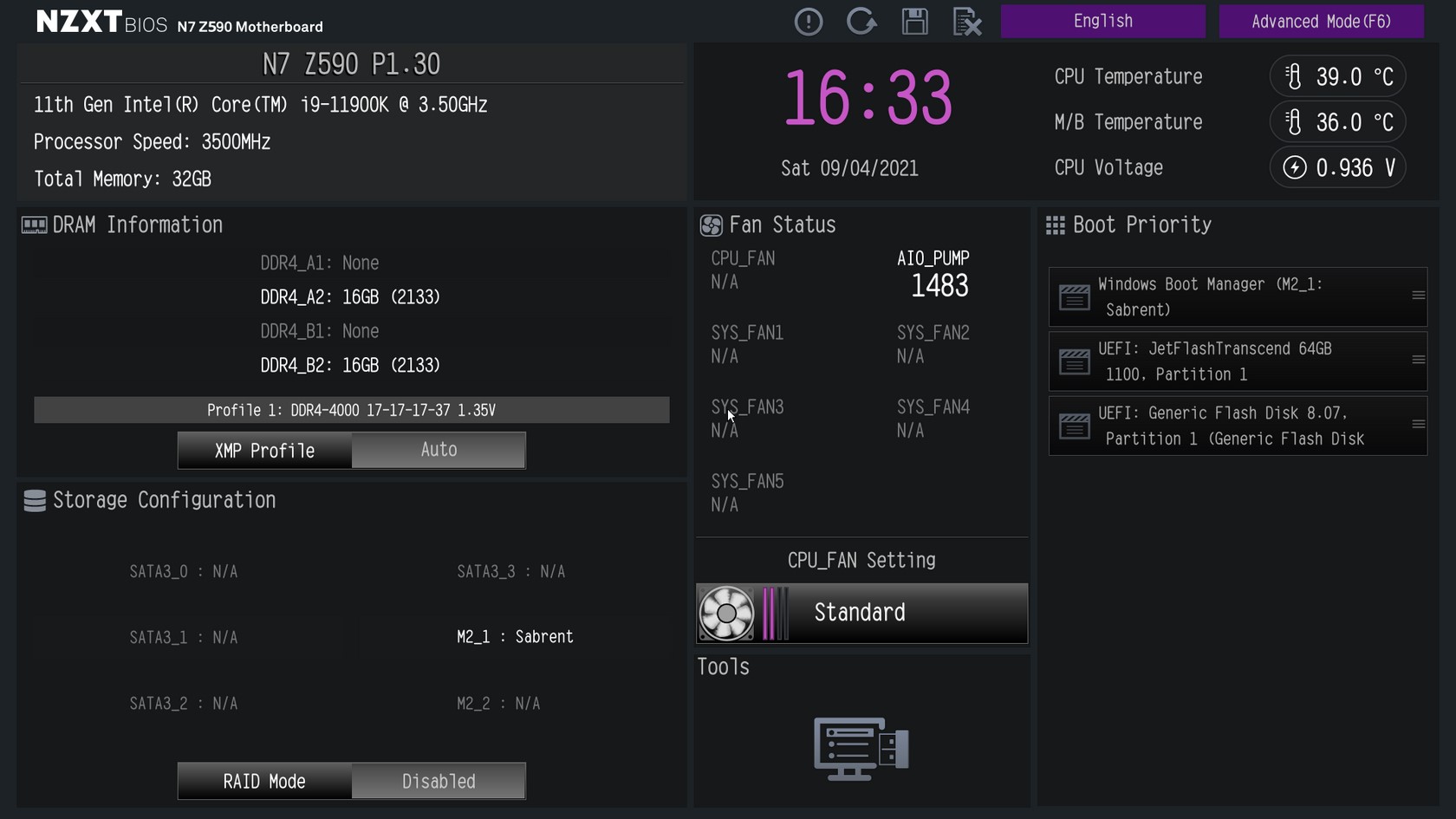Image resolution: width=1456 pixels, height=819 pixels.
Task: Click M2_1 : Sabrent storage entry
Action: (x=515, y=637)
